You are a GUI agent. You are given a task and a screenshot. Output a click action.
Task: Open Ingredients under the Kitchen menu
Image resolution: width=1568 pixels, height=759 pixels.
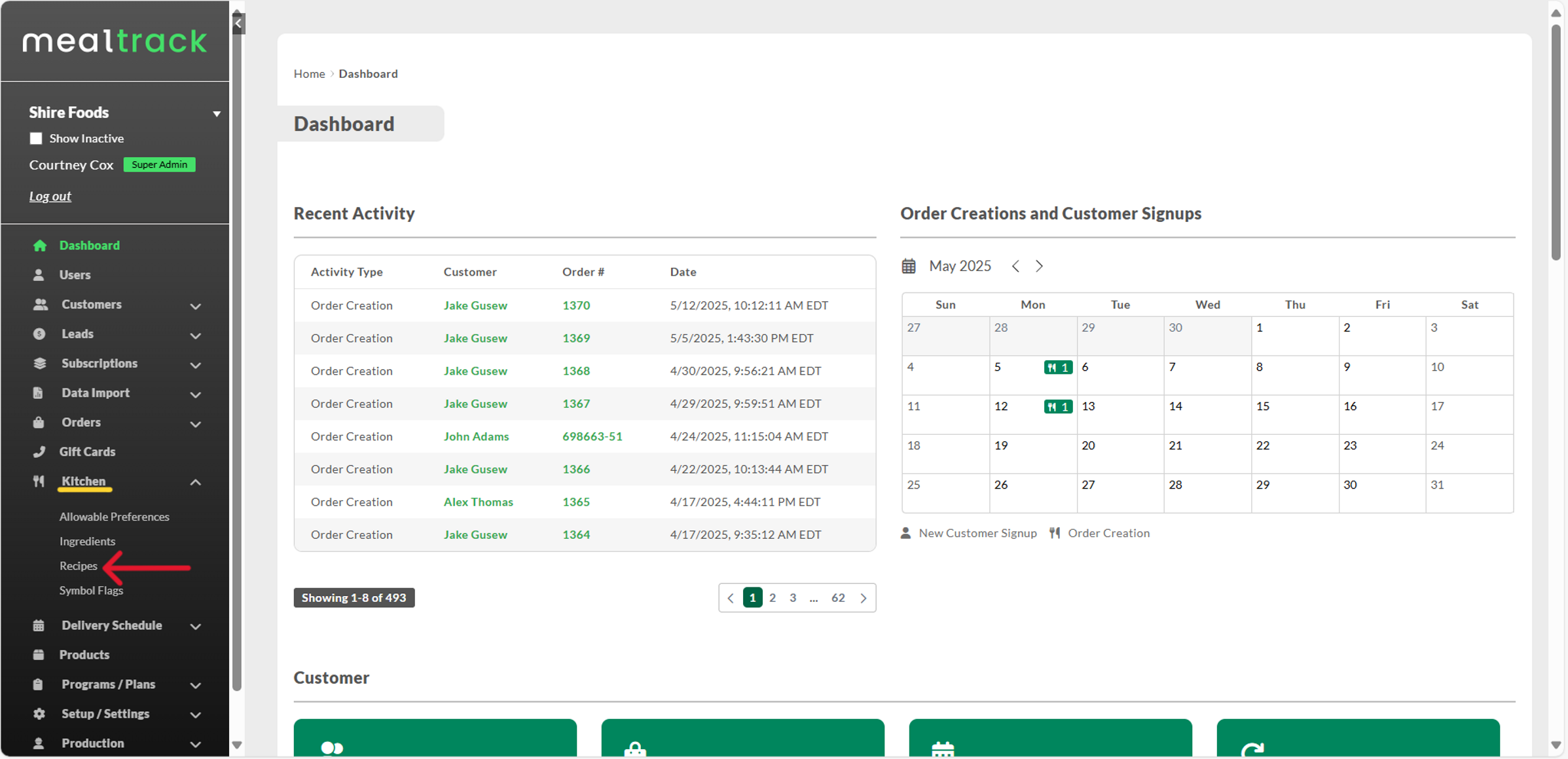(87, 542)
